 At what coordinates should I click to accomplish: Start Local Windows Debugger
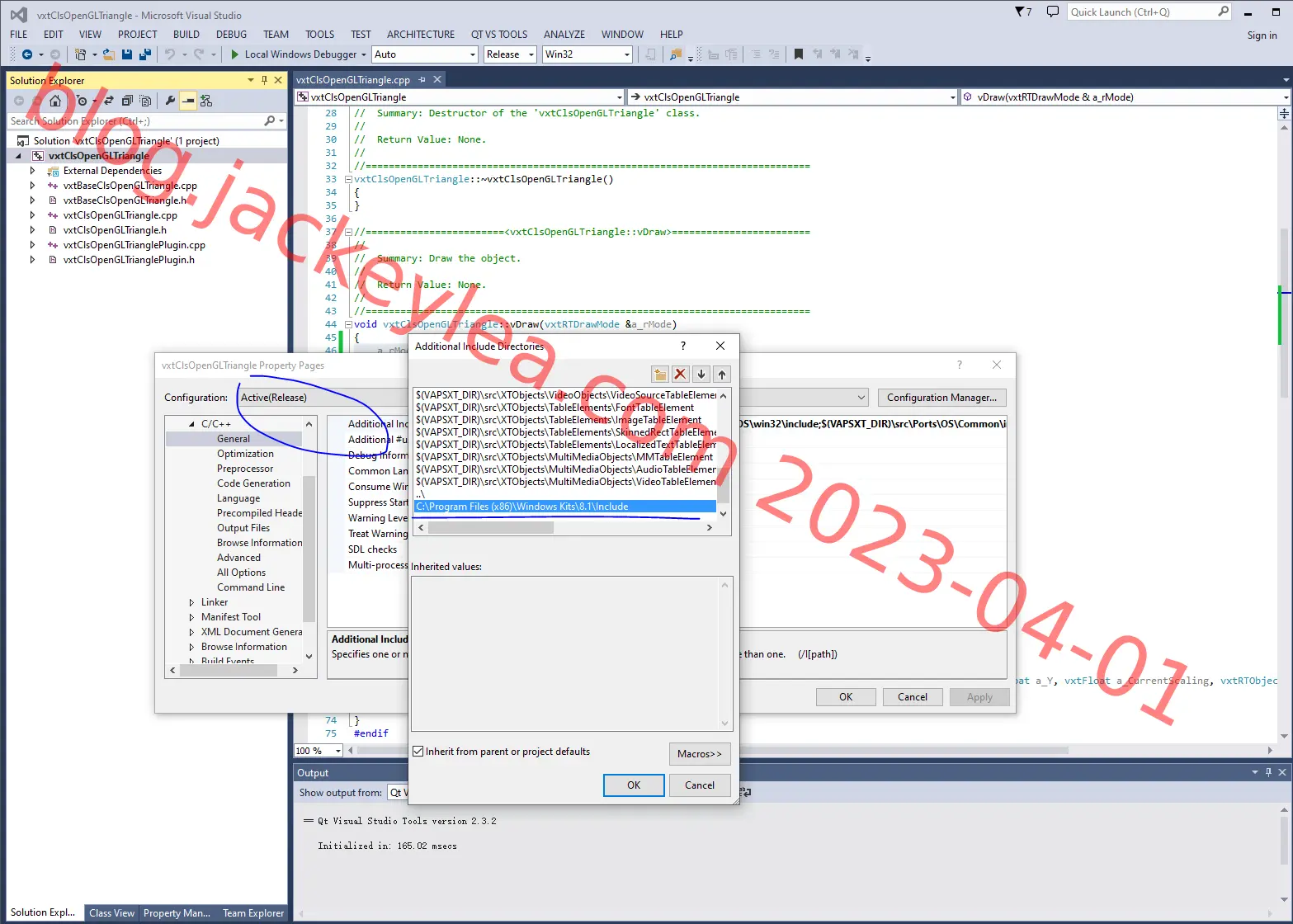point(295,54)
